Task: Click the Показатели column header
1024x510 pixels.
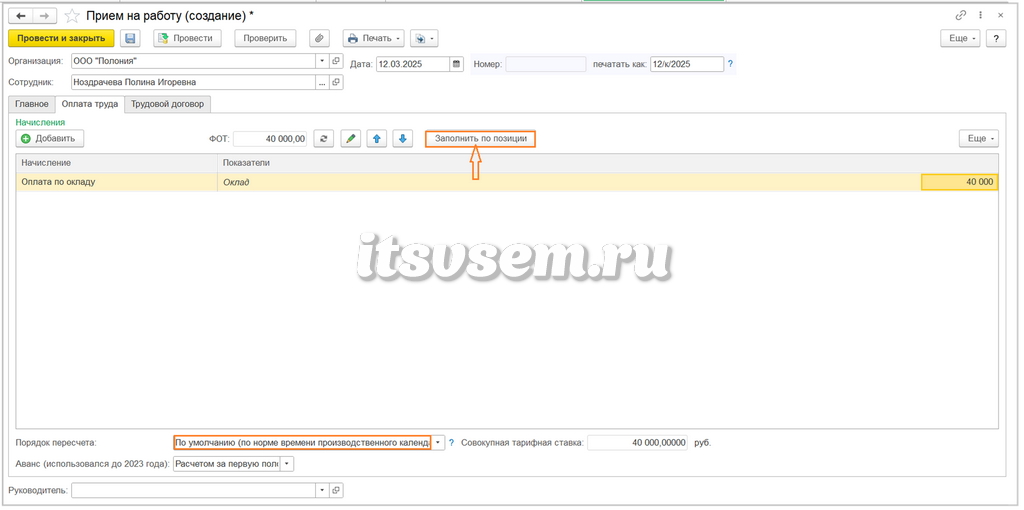Action: (x=608, y=163)
